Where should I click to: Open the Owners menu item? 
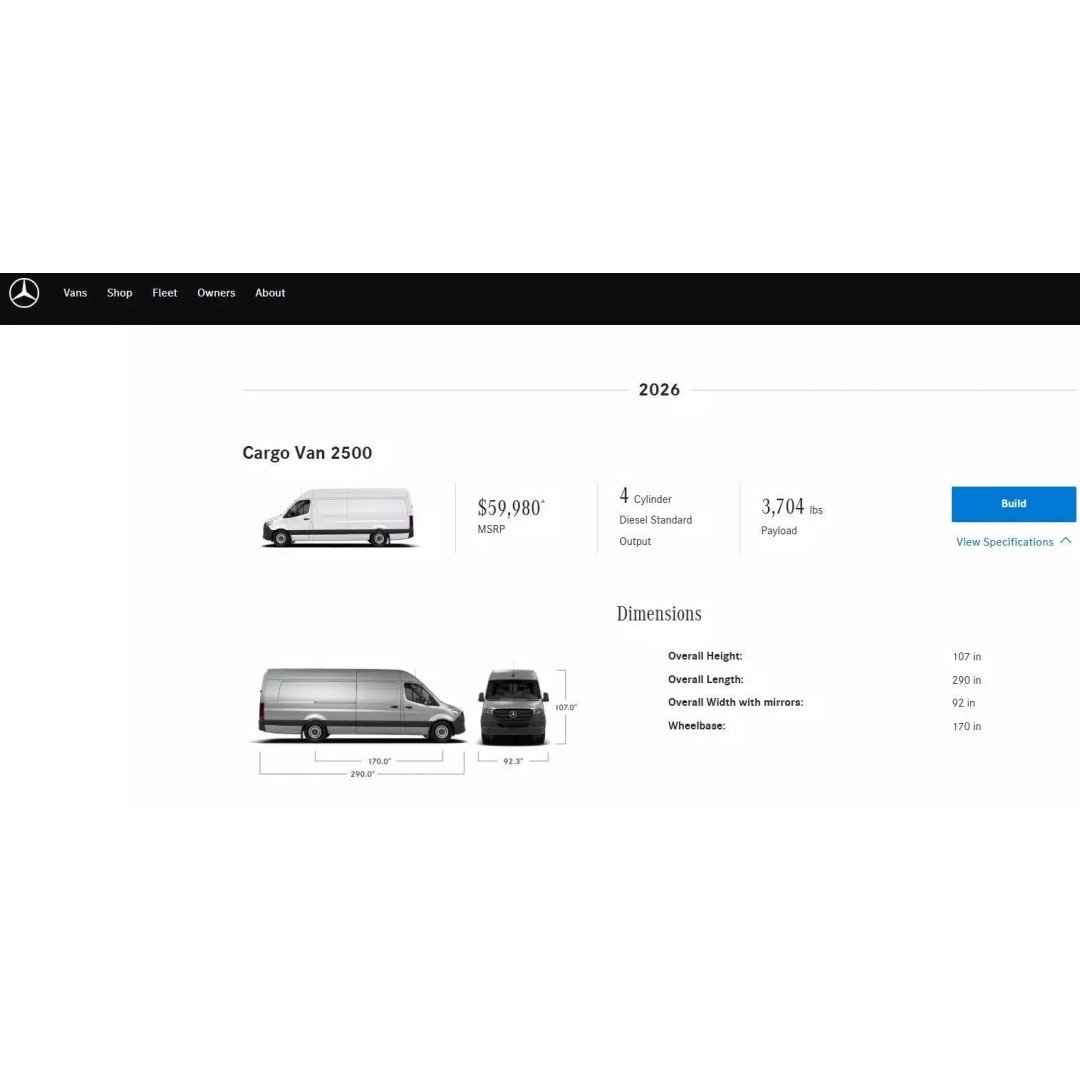click(216, 293)
